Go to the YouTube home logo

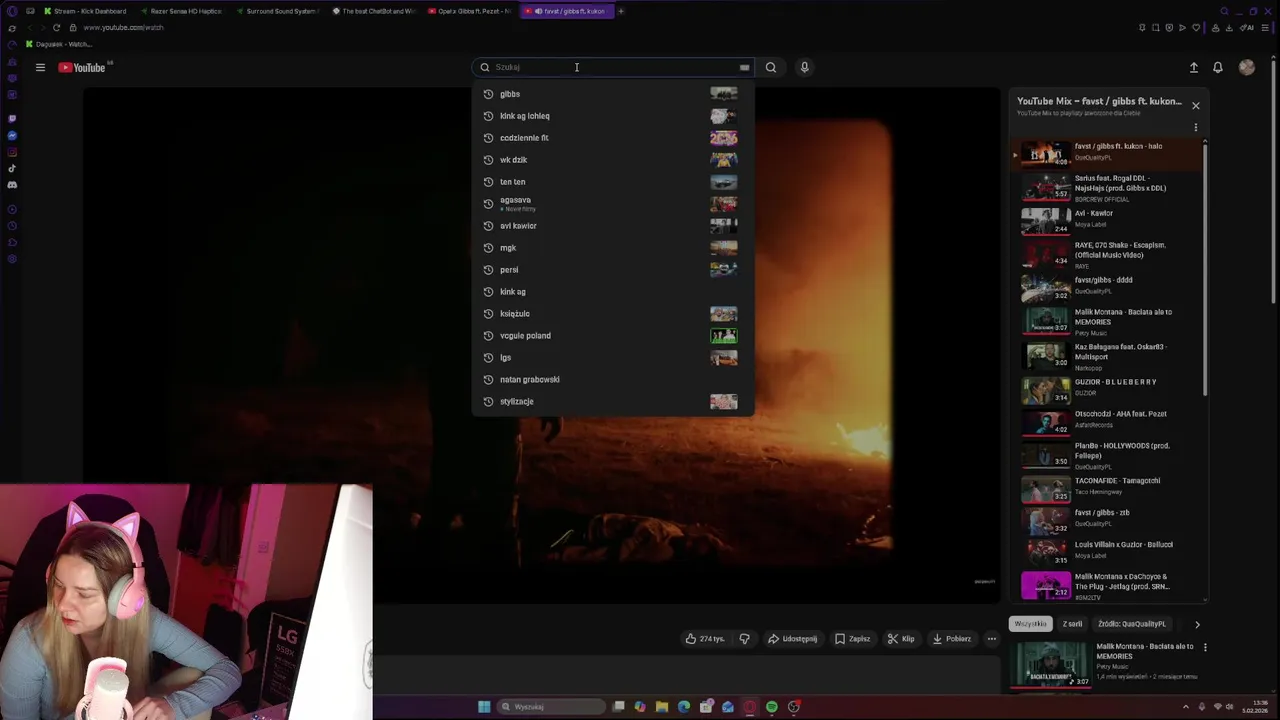pos(82,67)
